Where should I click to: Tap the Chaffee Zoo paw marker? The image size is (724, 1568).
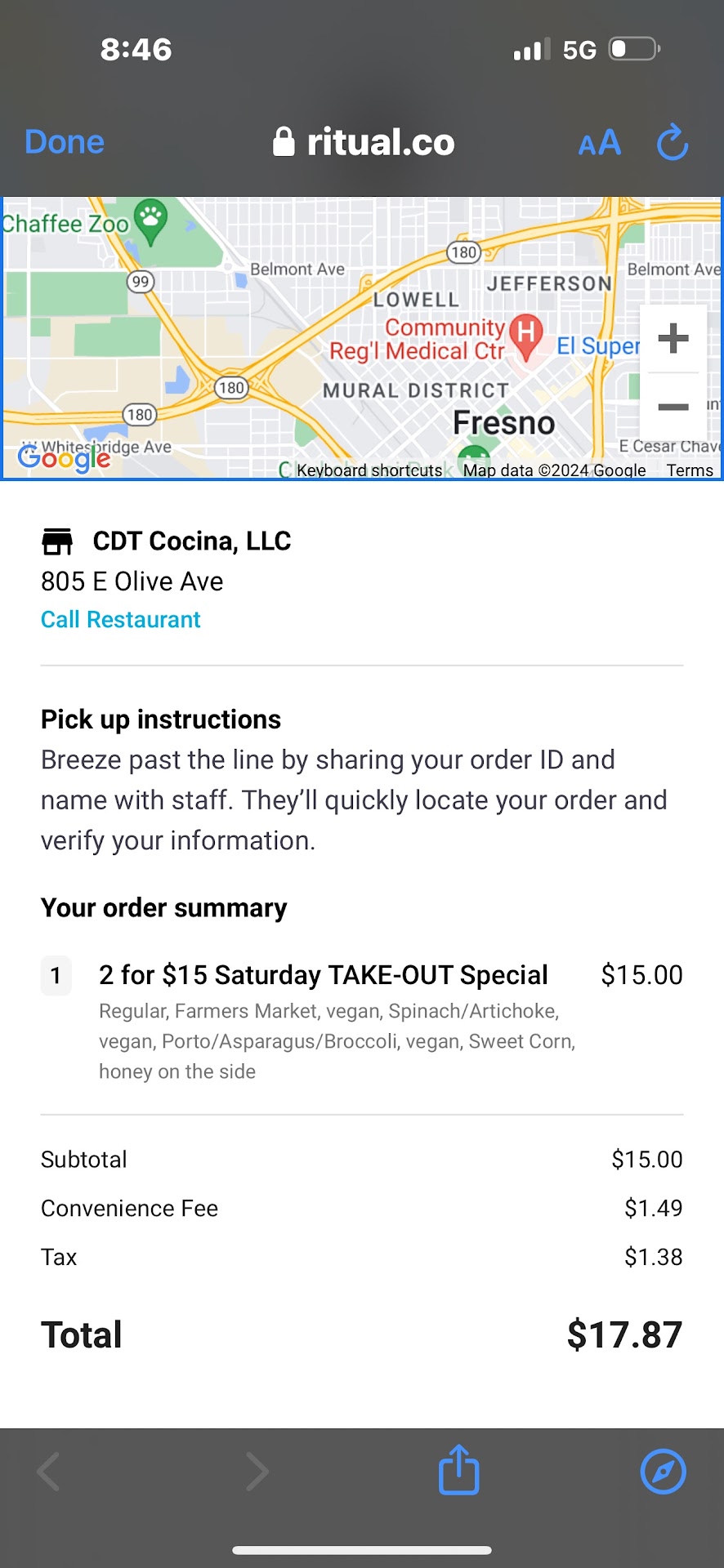pyautogui.click(x=150, y=220)
